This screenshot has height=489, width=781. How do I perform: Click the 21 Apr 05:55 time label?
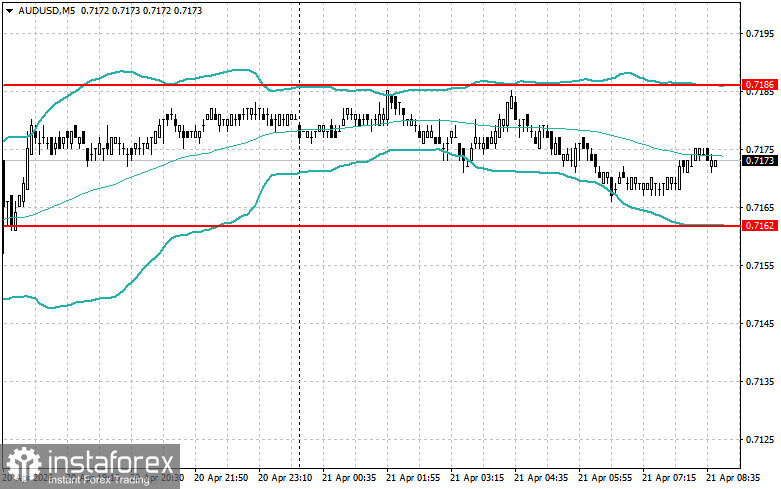click(605, 478)
